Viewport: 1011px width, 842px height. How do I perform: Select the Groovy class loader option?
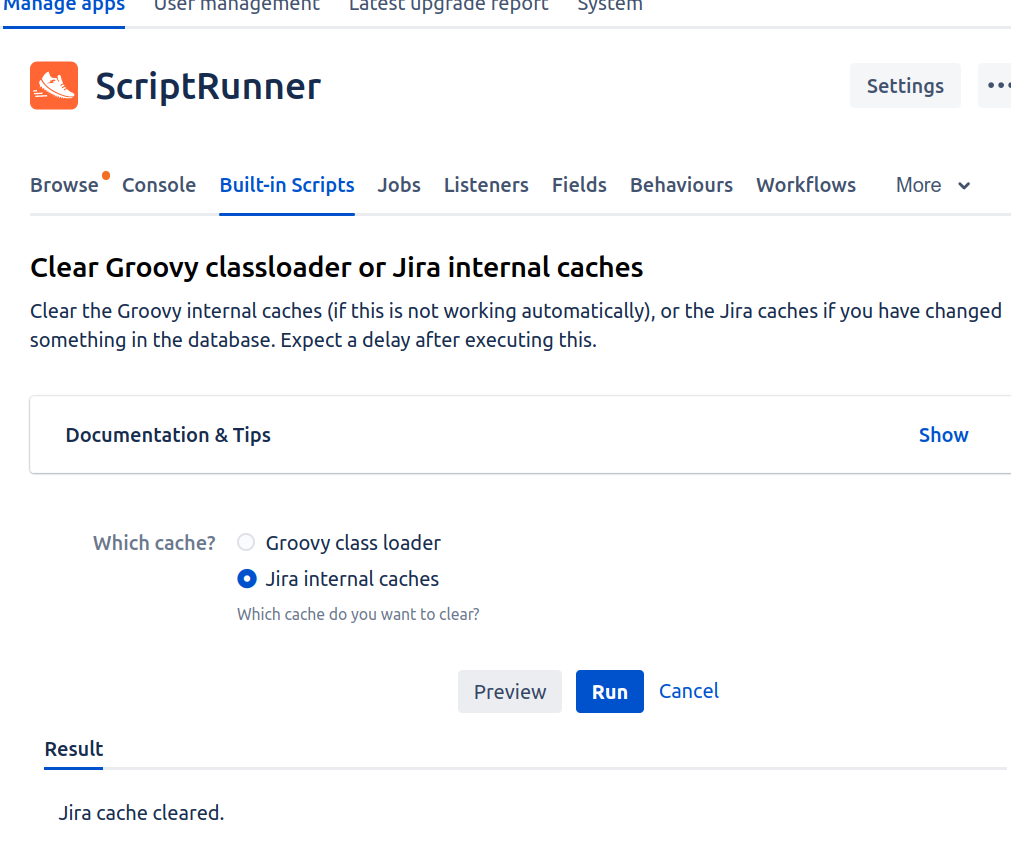coord(247,543)
